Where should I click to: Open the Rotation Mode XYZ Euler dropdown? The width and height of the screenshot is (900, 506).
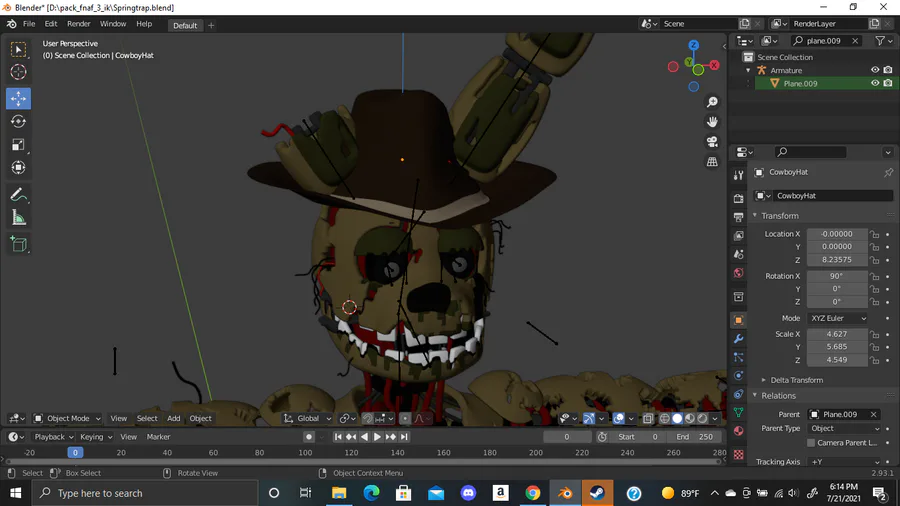click(837, 318)
